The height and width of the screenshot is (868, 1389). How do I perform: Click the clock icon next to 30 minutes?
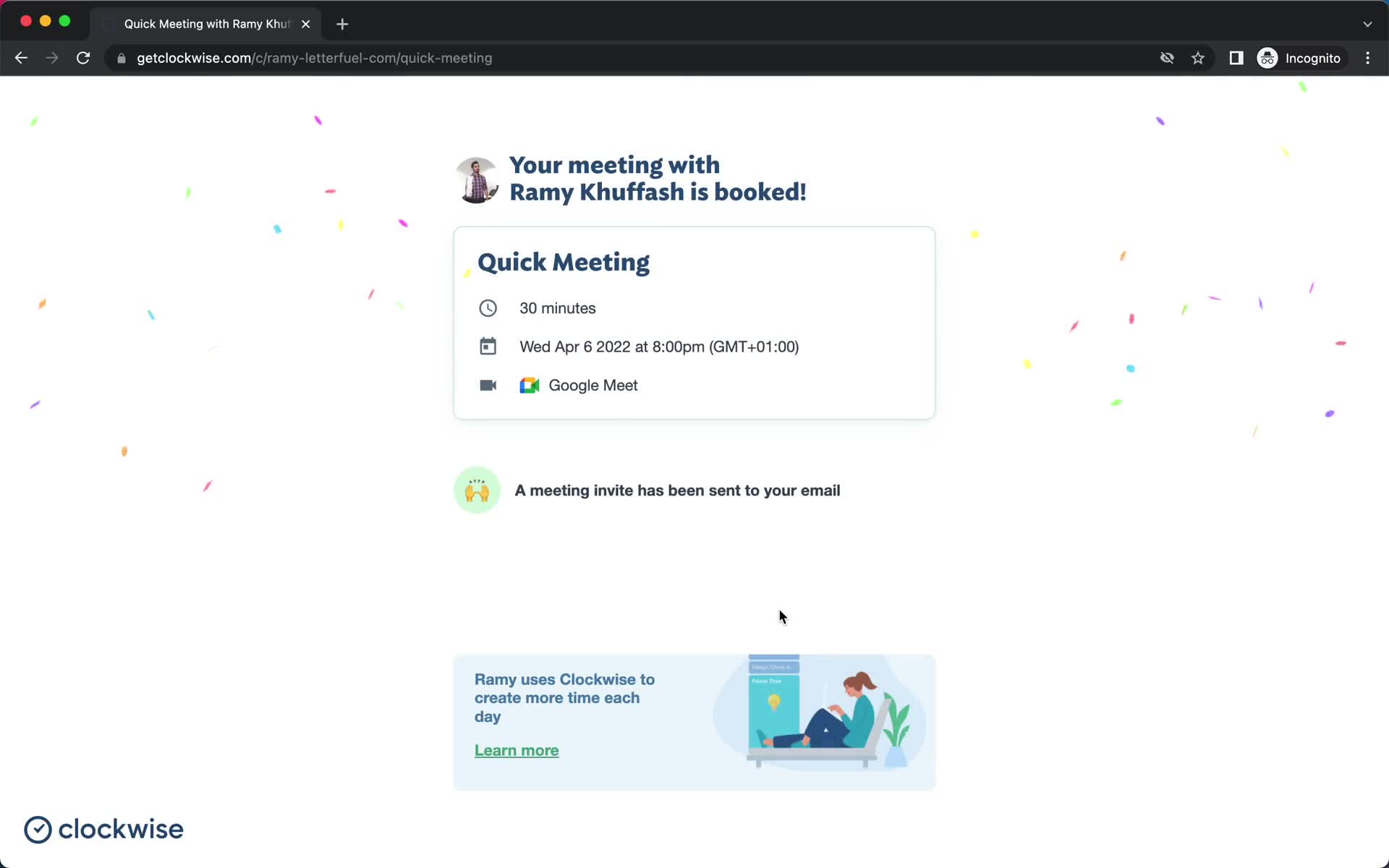pyautogui.click(x=487, y=307)
